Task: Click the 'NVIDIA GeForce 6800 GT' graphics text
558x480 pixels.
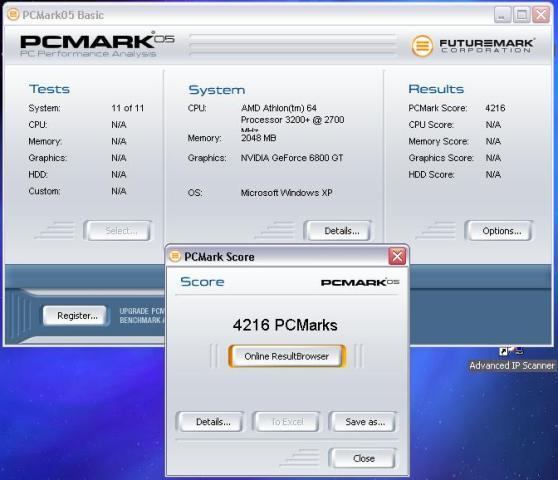Action: point(292,158)
